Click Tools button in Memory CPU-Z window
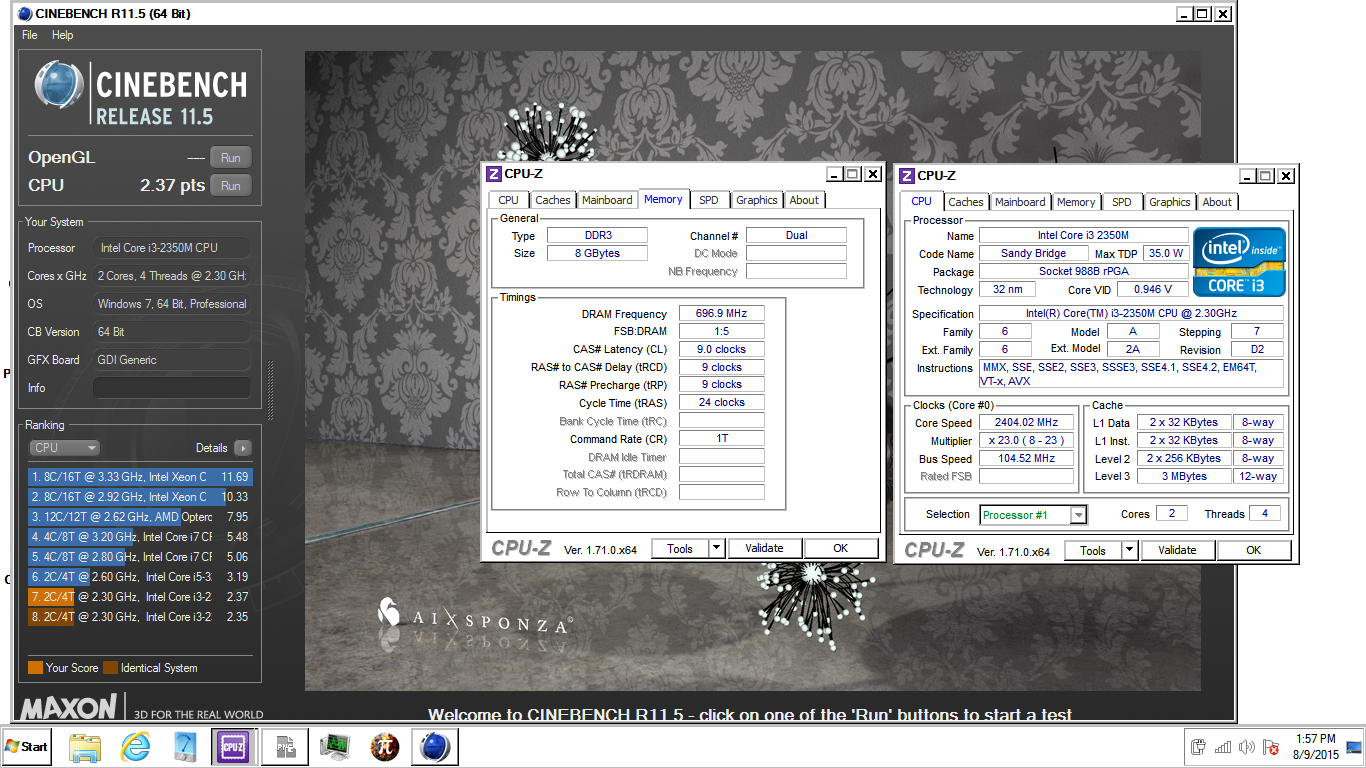Screen dimensions: 1366x768 point(680,548)
